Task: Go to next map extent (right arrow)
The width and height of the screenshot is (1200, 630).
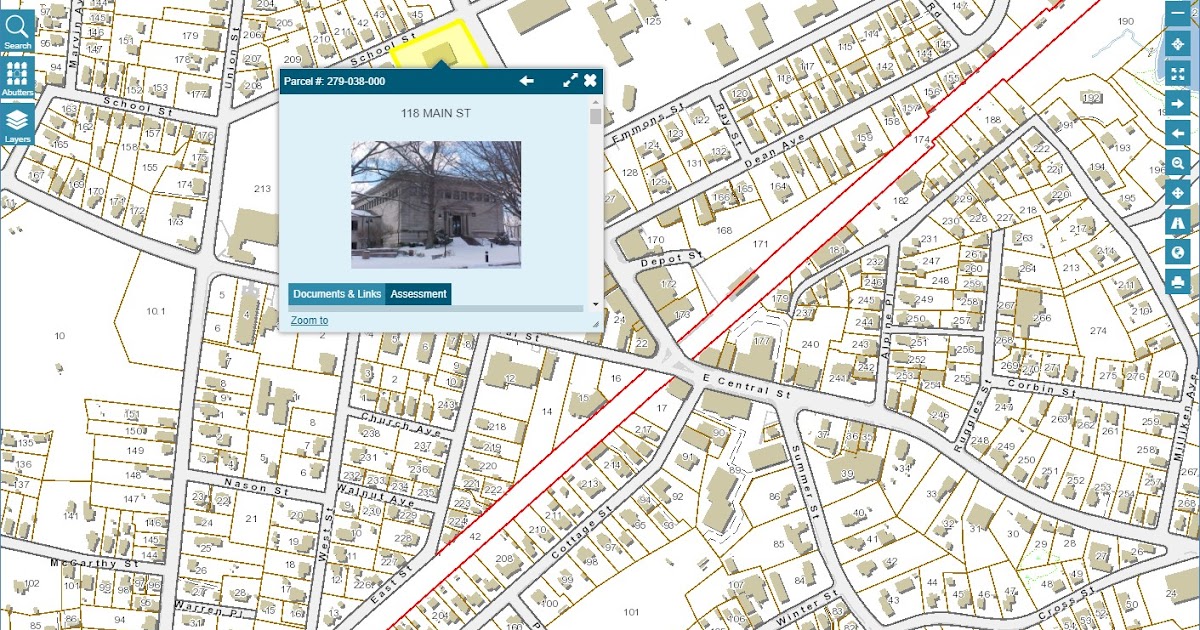Action: coord(1178,104)
